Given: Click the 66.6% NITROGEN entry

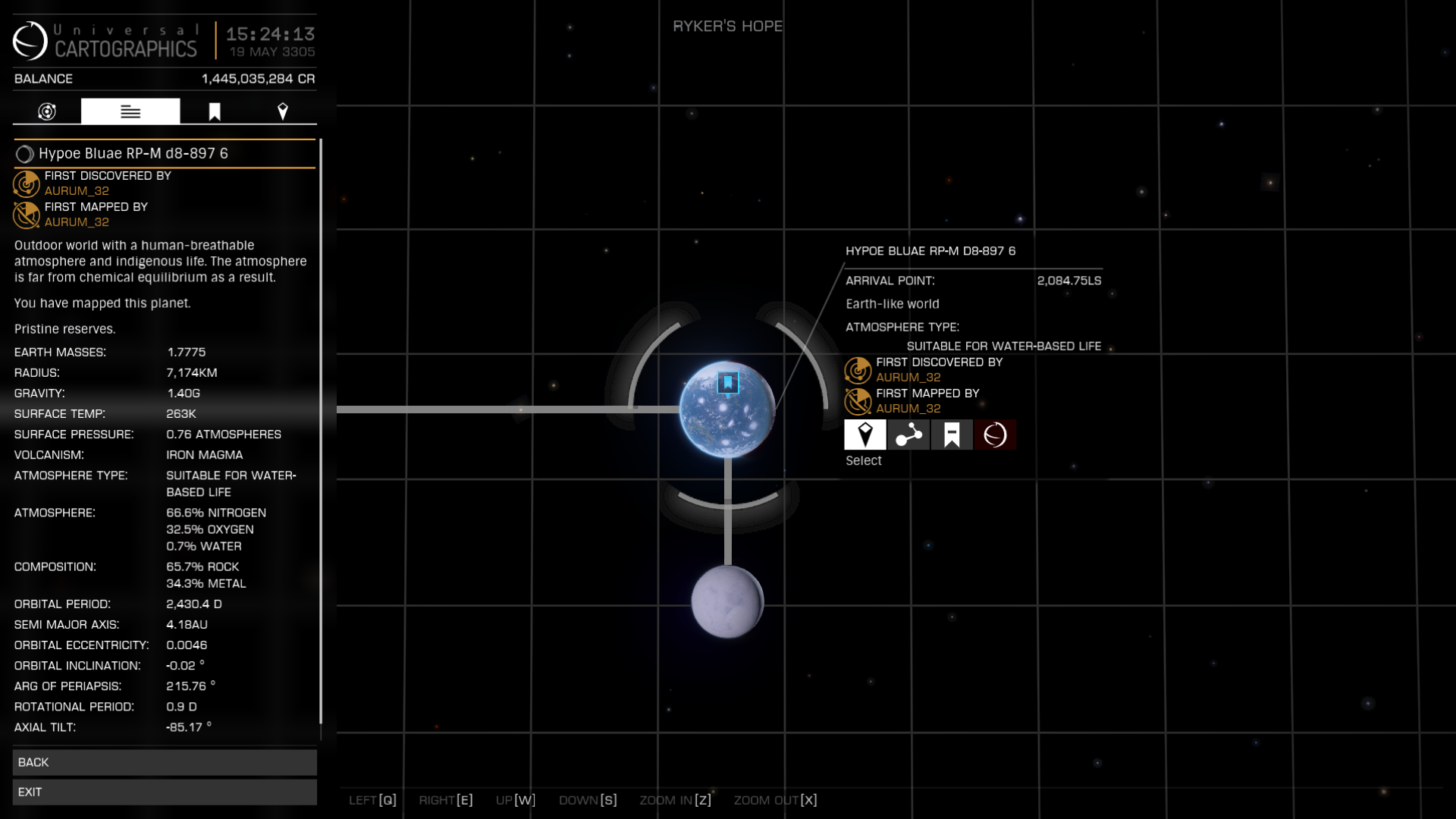Looking at the screenshot, I should [x=216, y=513].
